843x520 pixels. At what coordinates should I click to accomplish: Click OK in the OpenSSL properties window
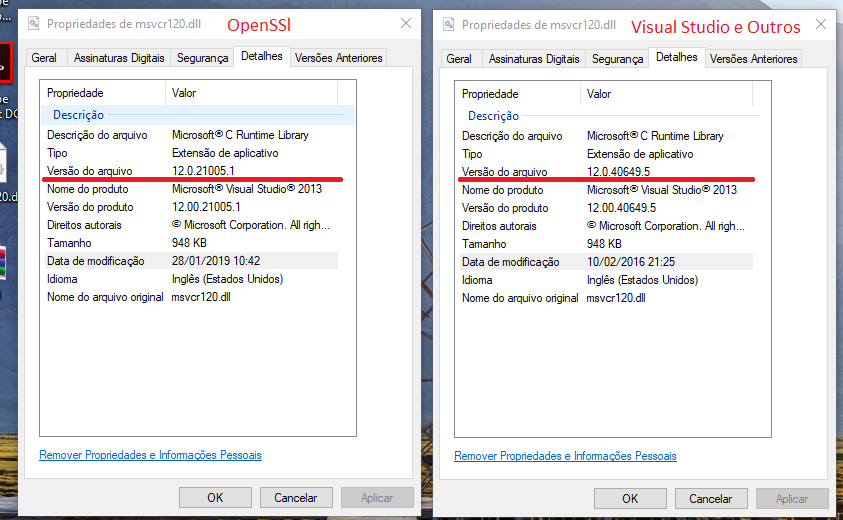pyautogui.click(x=215, y=497)
